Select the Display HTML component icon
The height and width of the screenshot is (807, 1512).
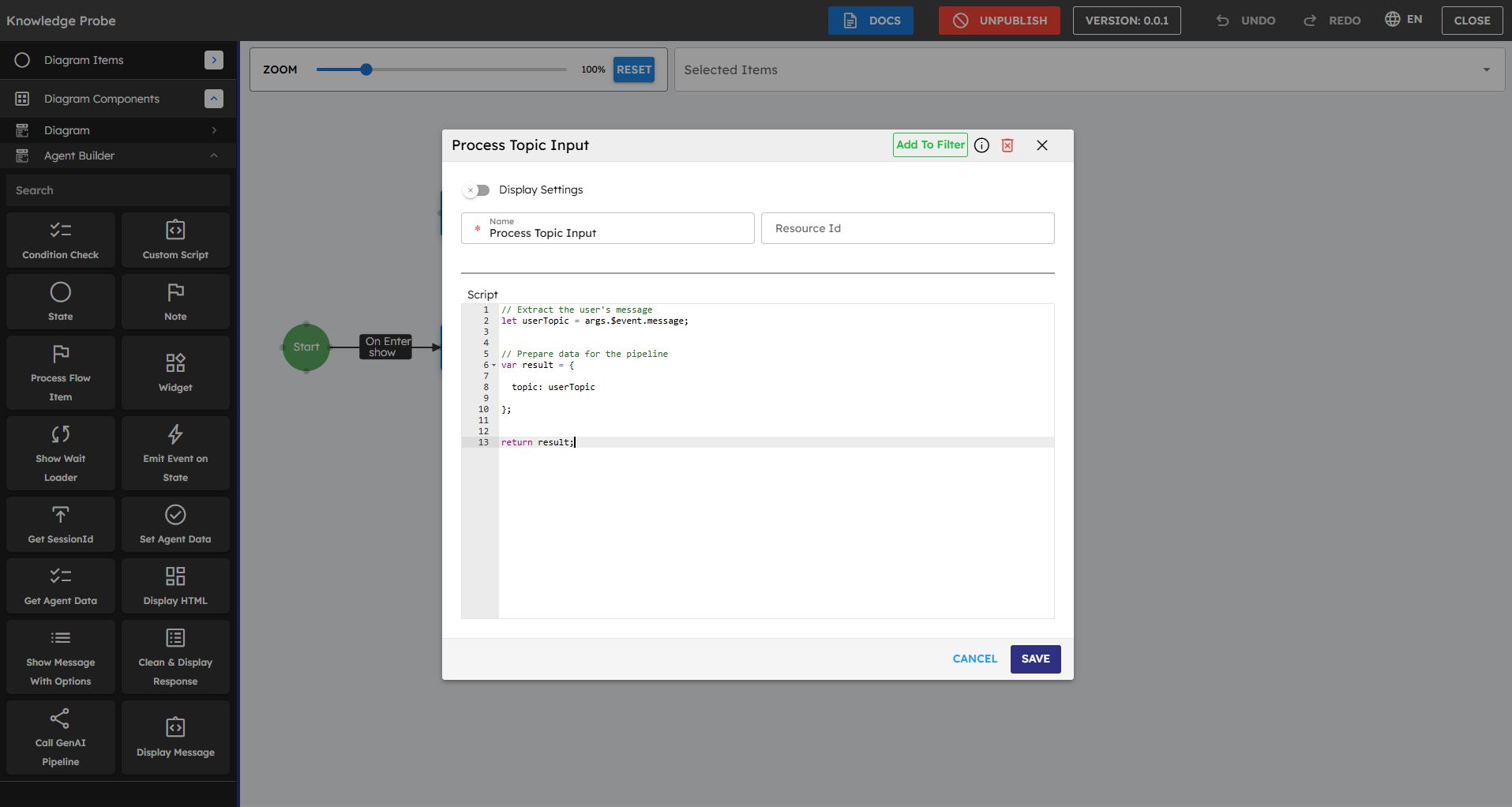coord(175,576)
